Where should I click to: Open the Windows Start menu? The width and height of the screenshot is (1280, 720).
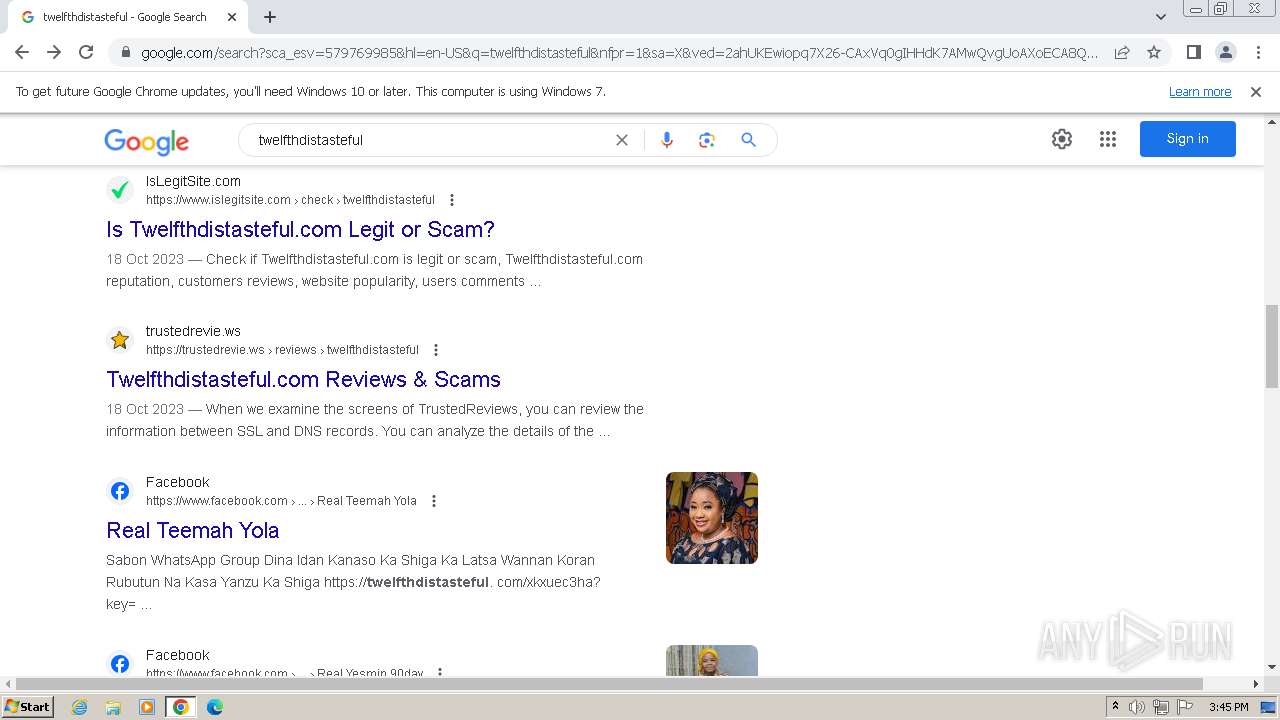tap(28, 707)
